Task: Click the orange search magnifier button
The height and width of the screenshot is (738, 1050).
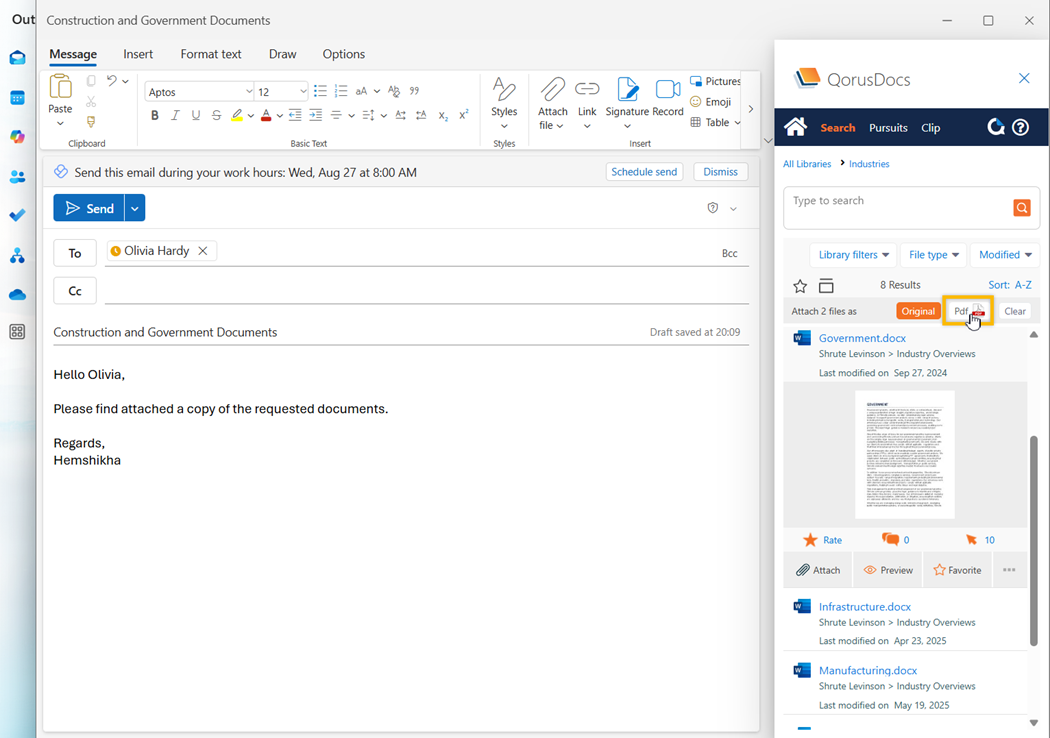Action: pyautogui.click(x=1021, y=208)
